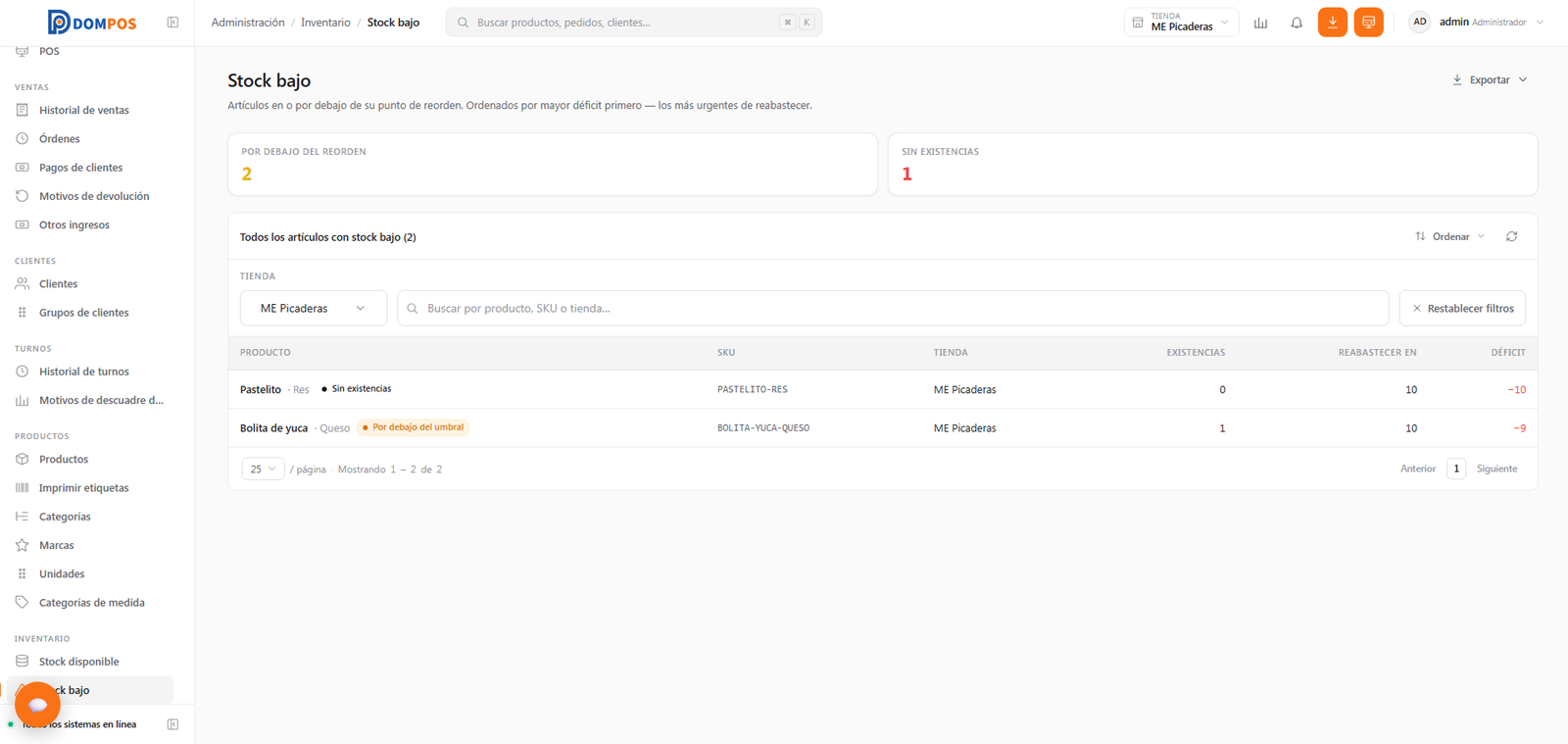Screen dimensions: 1568x744
Task: Open notifications bell
Action: (1297, 22)
